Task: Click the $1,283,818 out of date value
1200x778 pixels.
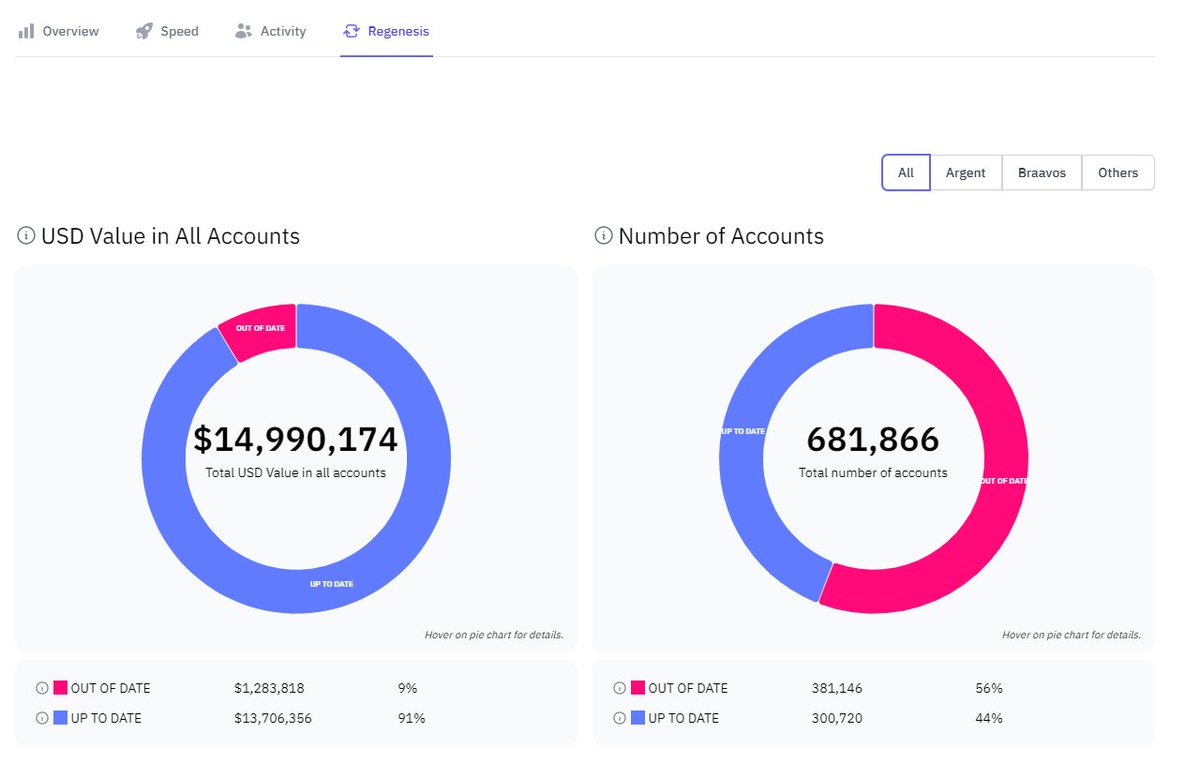Action: [269, 688]
